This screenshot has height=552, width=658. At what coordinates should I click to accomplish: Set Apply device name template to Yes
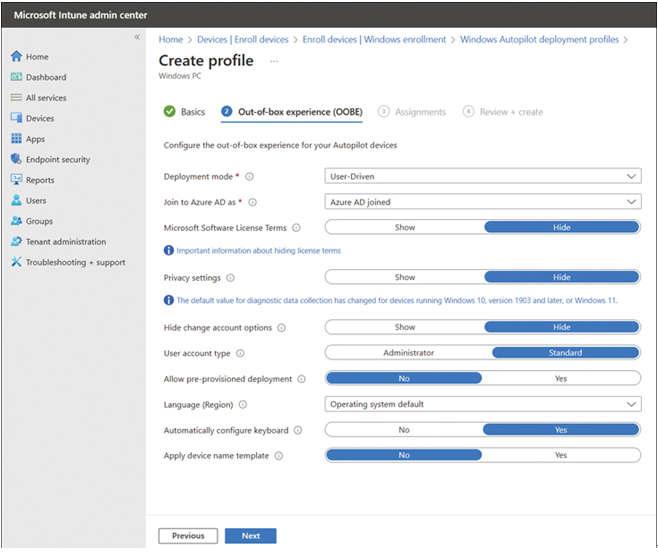click(x=561, y=455)
